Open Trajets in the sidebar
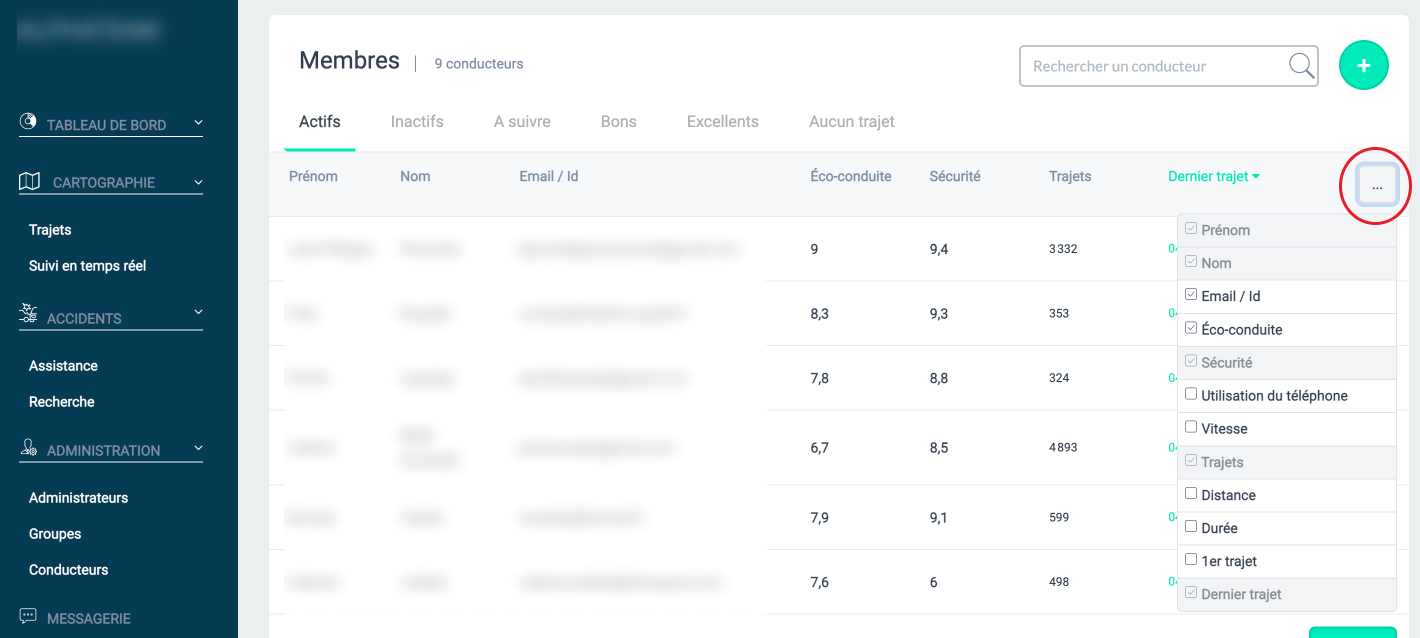 [50, 229]
